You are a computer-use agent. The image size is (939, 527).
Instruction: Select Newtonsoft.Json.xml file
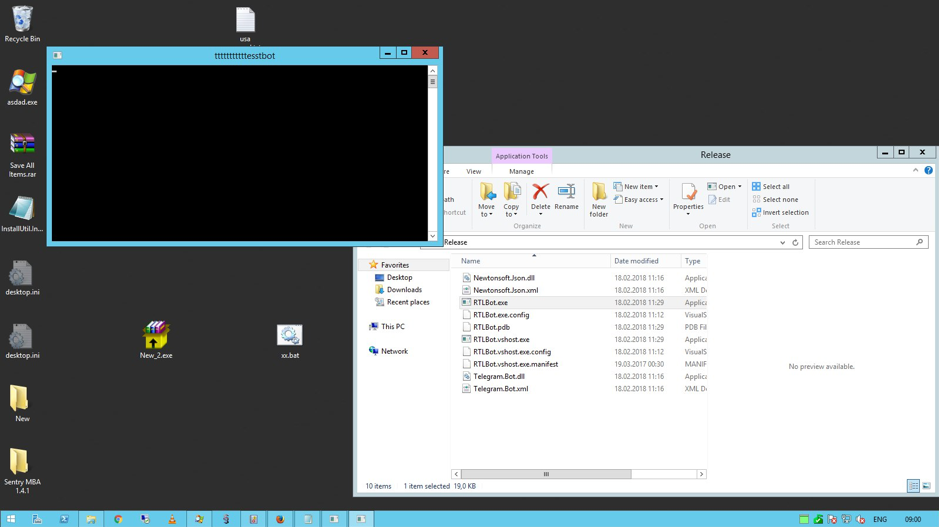click(505, 290)
